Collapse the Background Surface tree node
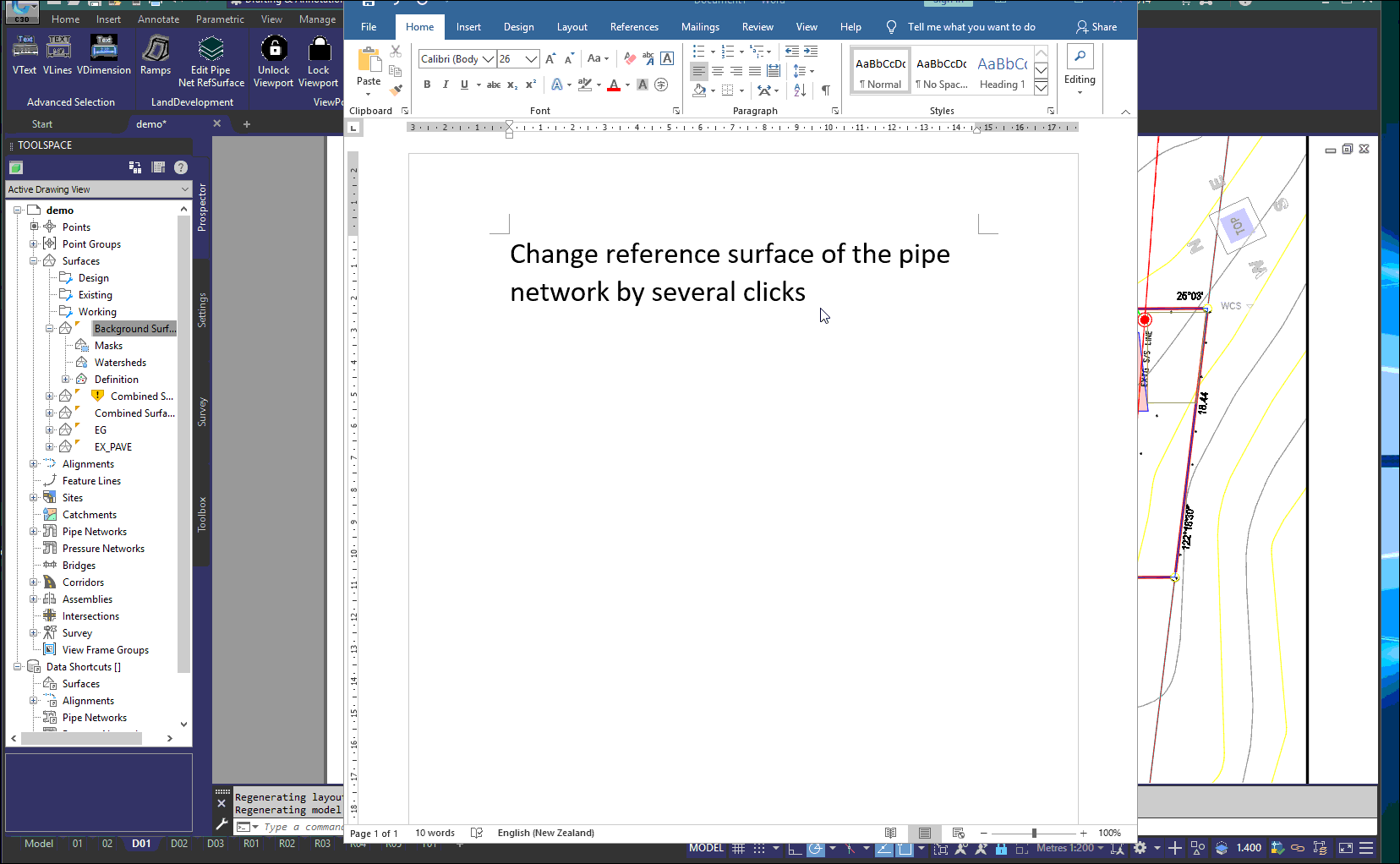Image resolution: width=1400 pixels, height=864 pixels. (49, 329)
